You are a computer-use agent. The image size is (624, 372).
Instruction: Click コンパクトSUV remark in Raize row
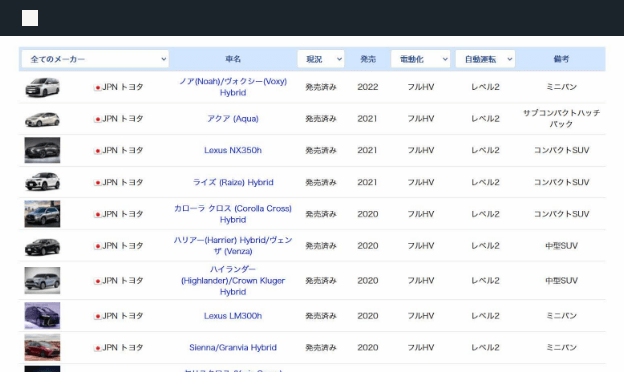(561, 182)
